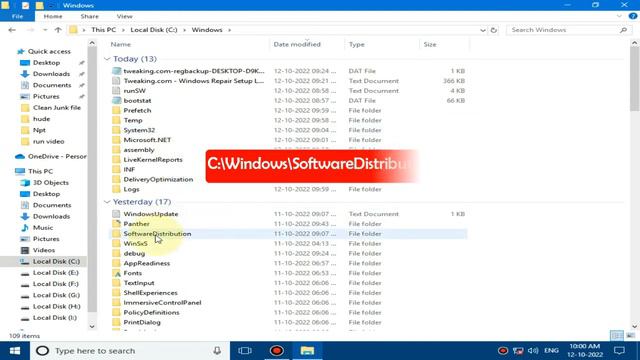Expand the address bar history dropdown
This screenshot has height=360, width=640.
(x=483, y=30)
